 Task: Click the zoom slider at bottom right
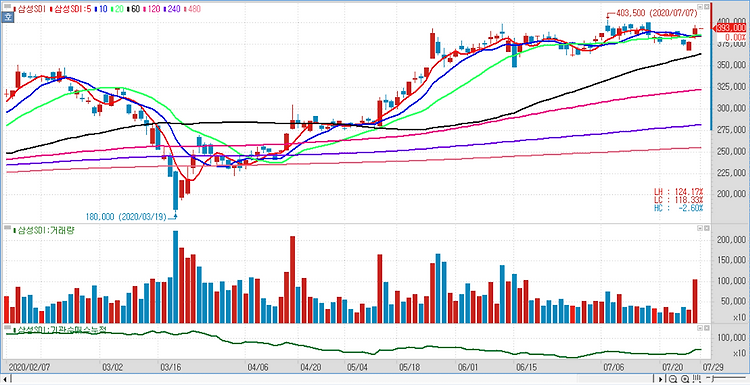pyautogui.click(x=726, y=378)
